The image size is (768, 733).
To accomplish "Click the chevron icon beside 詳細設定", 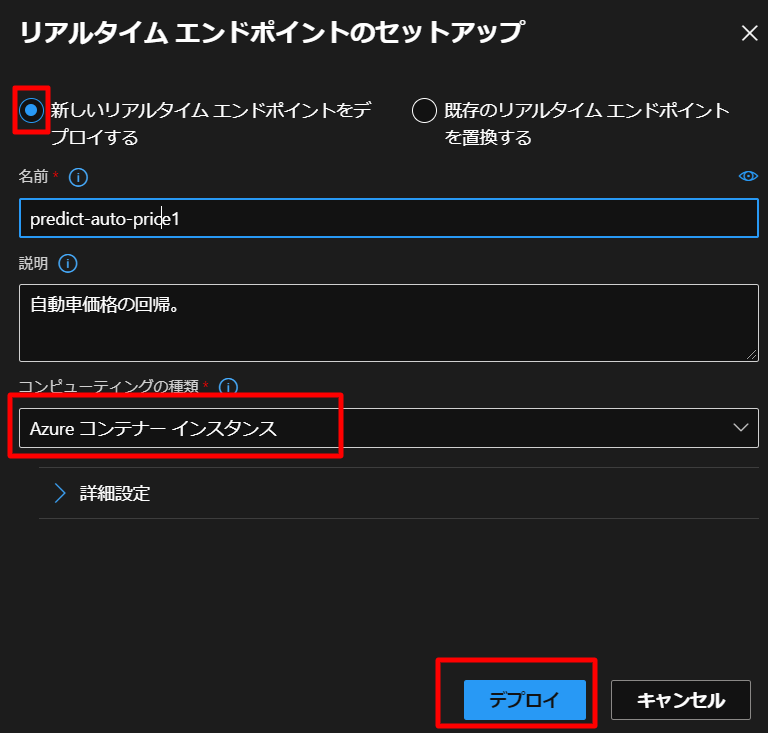I will [x=59, y=493].
